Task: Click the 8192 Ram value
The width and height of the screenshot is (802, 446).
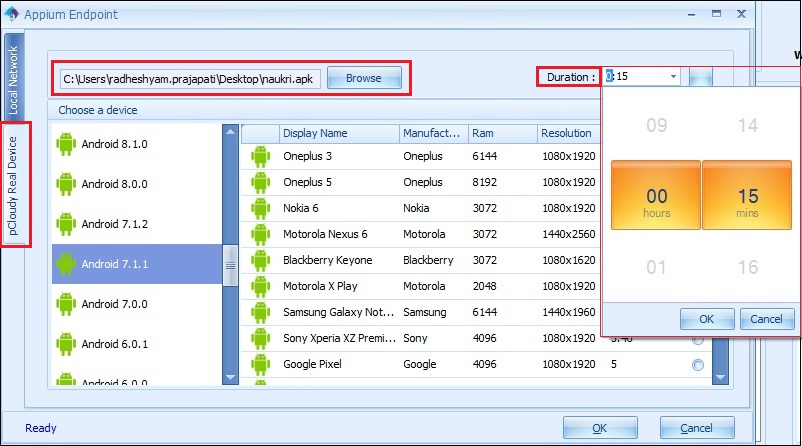Action: pos(485,183)
